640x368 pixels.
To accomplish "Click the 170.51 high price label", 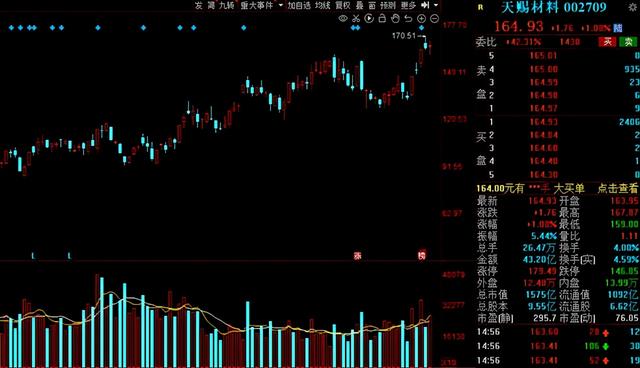I will (x=404, y=36).
